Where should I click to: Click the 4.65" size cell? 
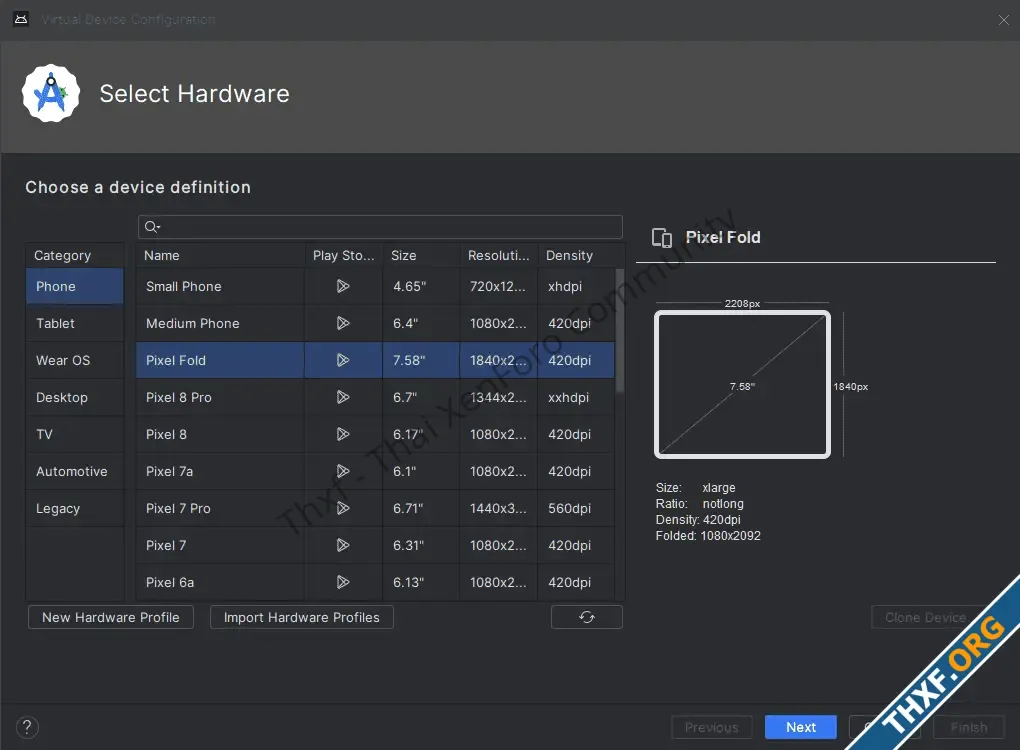click(x=421, y=286)
